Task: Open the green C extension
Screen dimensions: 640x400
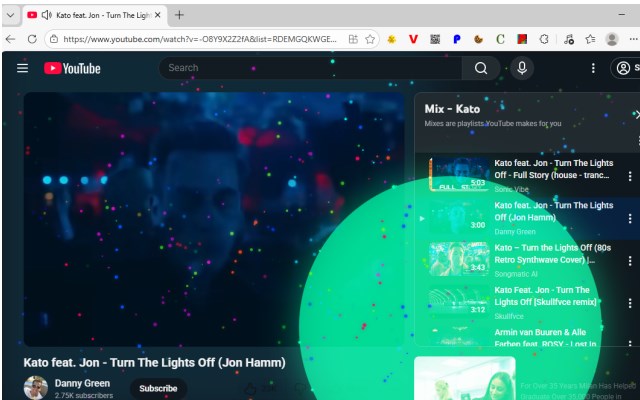Action: point(500,39)
